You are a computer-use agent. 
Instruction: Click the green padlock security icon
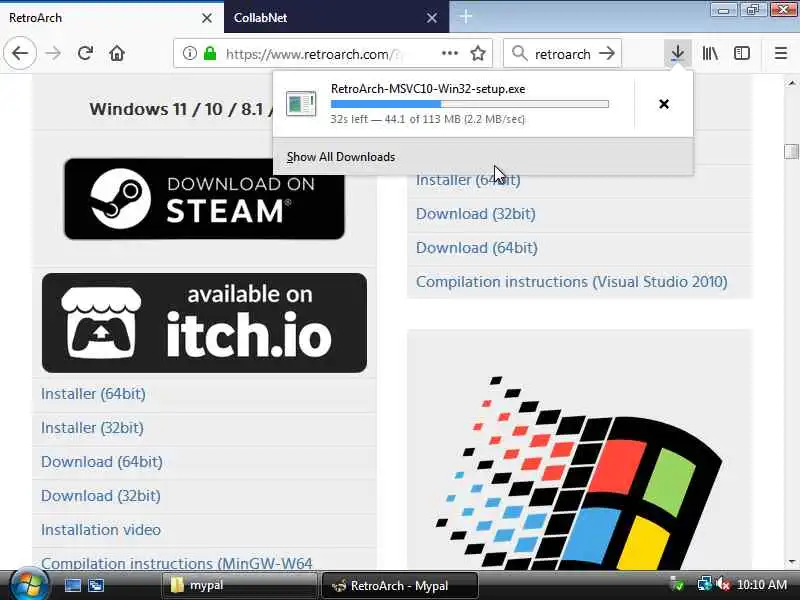click(210, 53)
